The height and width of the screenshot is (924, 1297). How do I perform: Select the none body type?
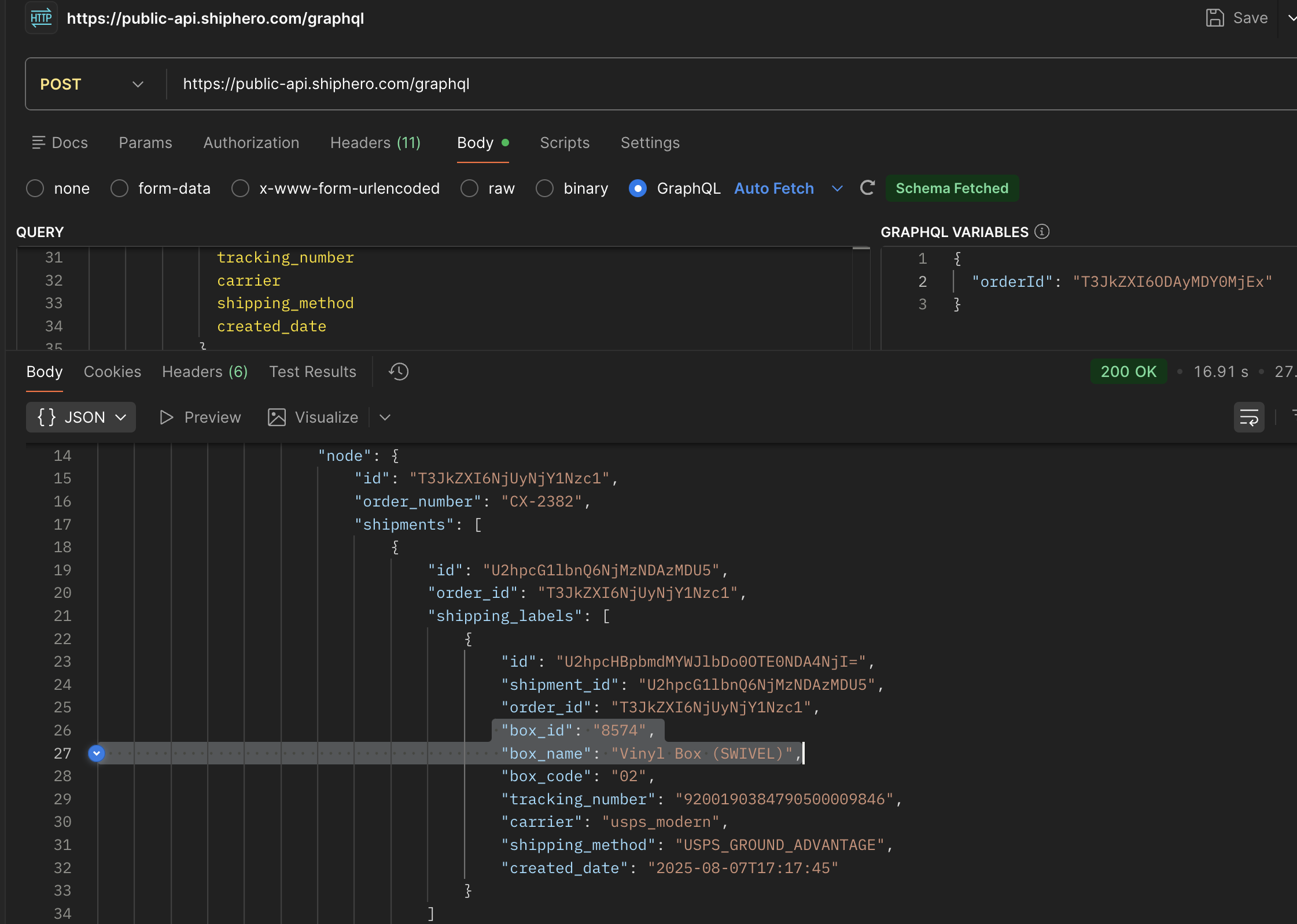coord(35,188)
